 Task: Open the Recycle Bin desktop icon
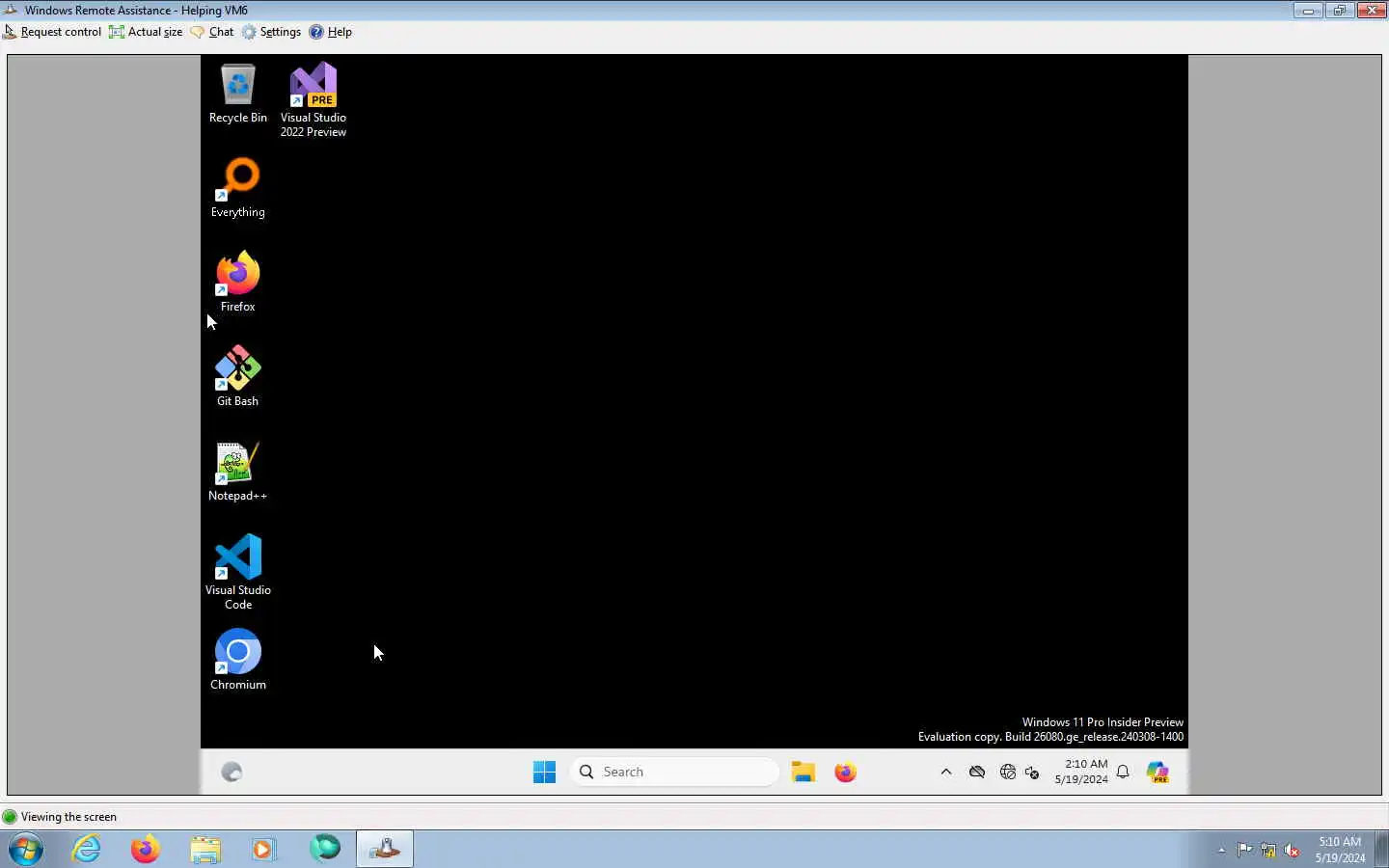click(x=237, y=94)
